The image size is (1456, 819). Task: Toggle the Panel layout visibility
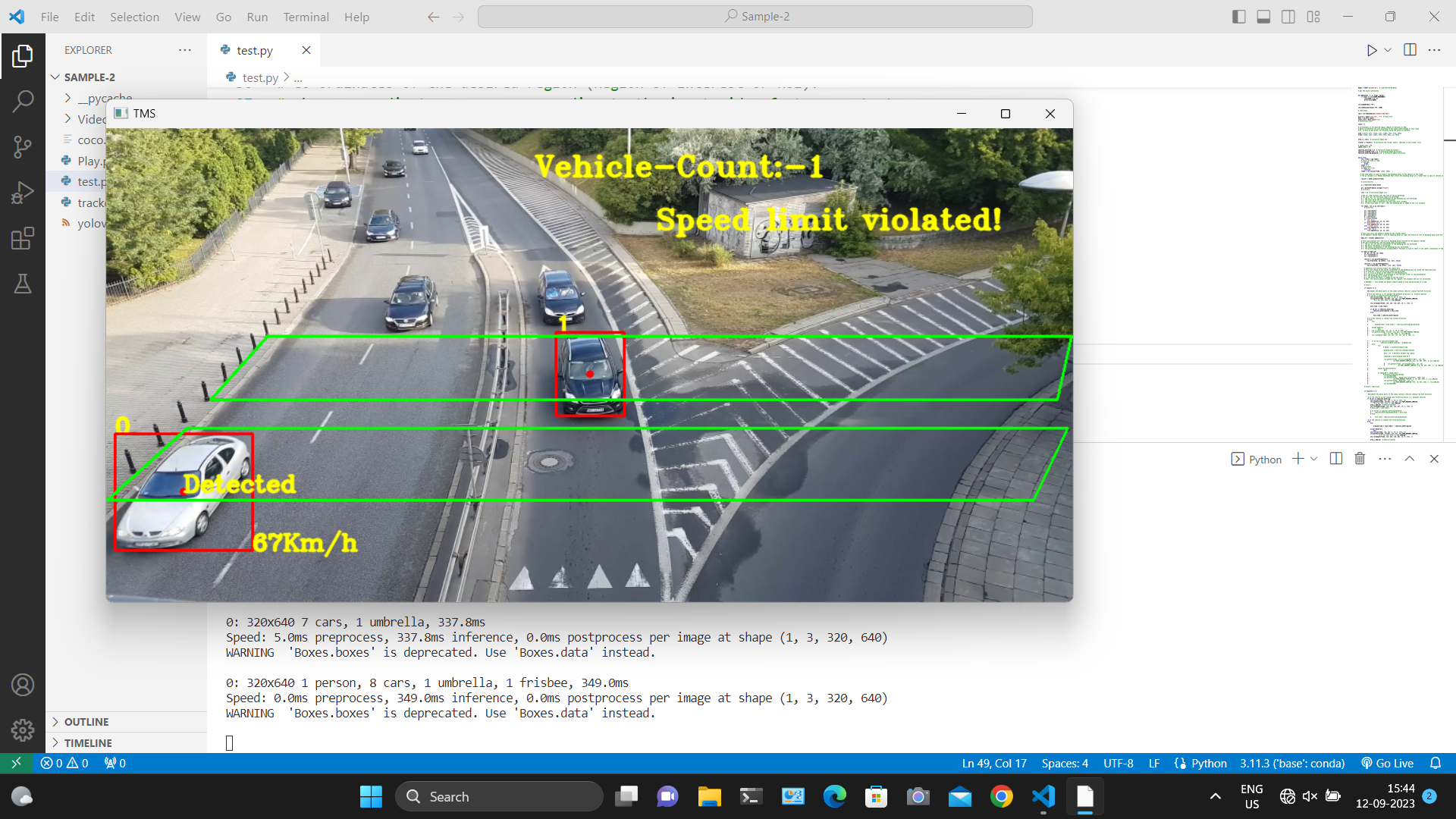point(1263,16)
